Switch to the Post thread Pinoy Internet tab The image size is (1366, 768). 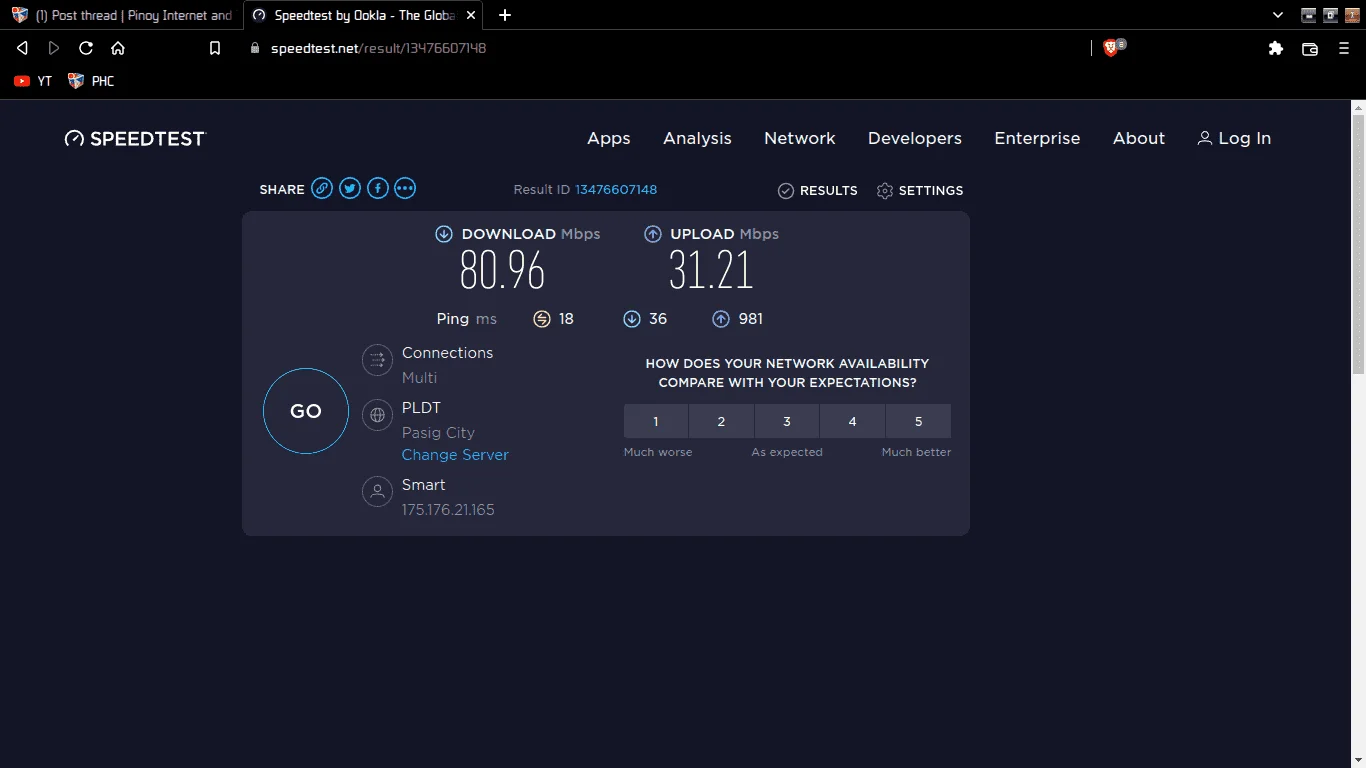pos(122,15)
